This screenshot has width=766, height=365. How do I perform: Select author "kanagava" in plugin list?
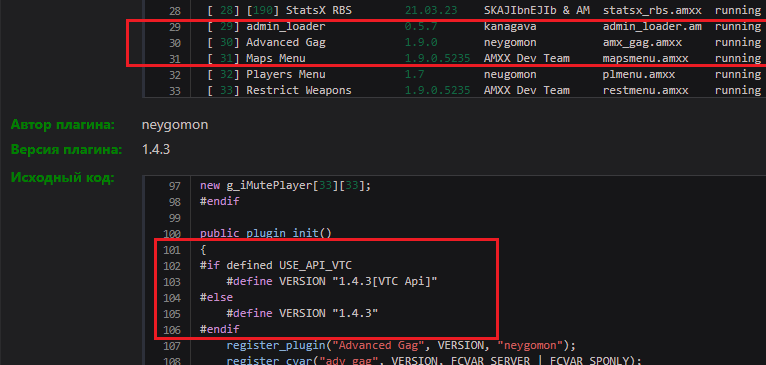tap(510, 26)
